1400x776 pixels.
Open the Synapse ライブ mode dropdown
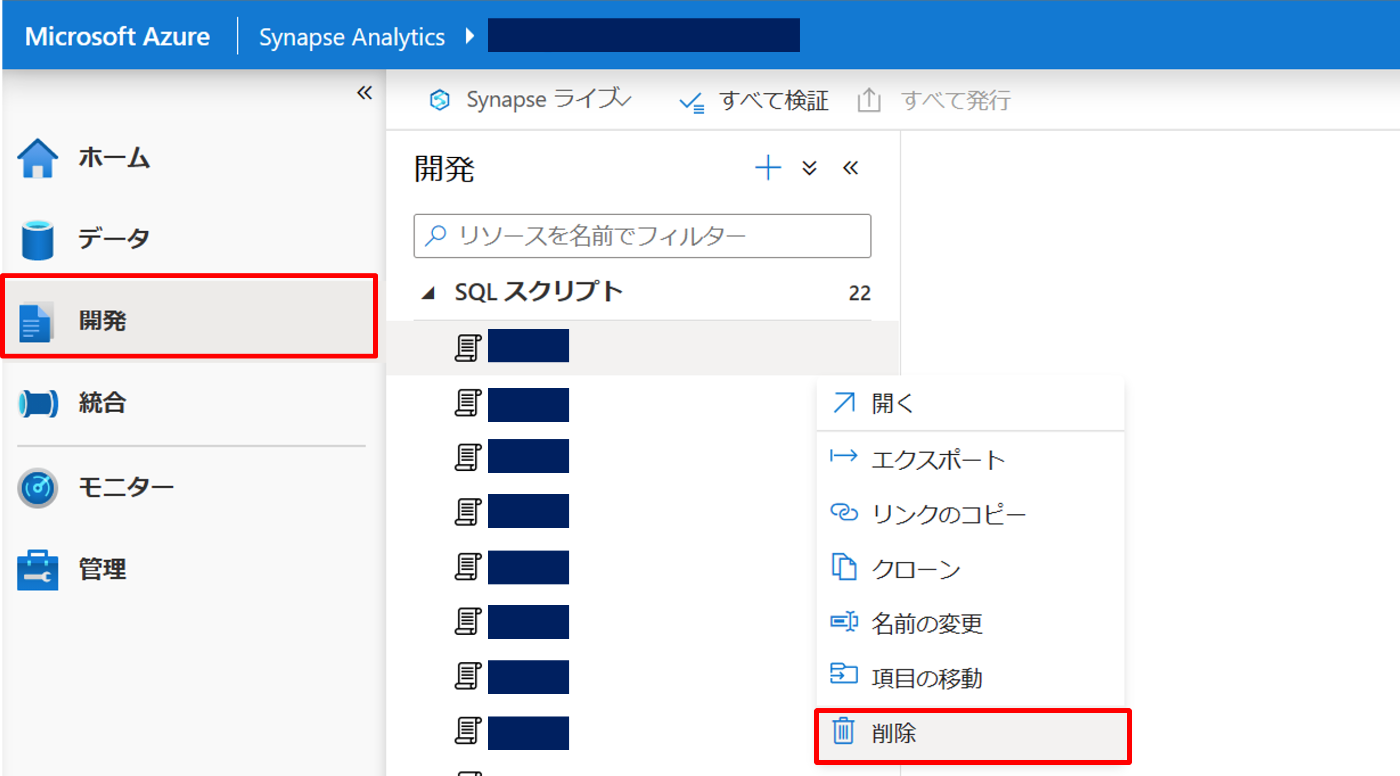pos(530,100)
